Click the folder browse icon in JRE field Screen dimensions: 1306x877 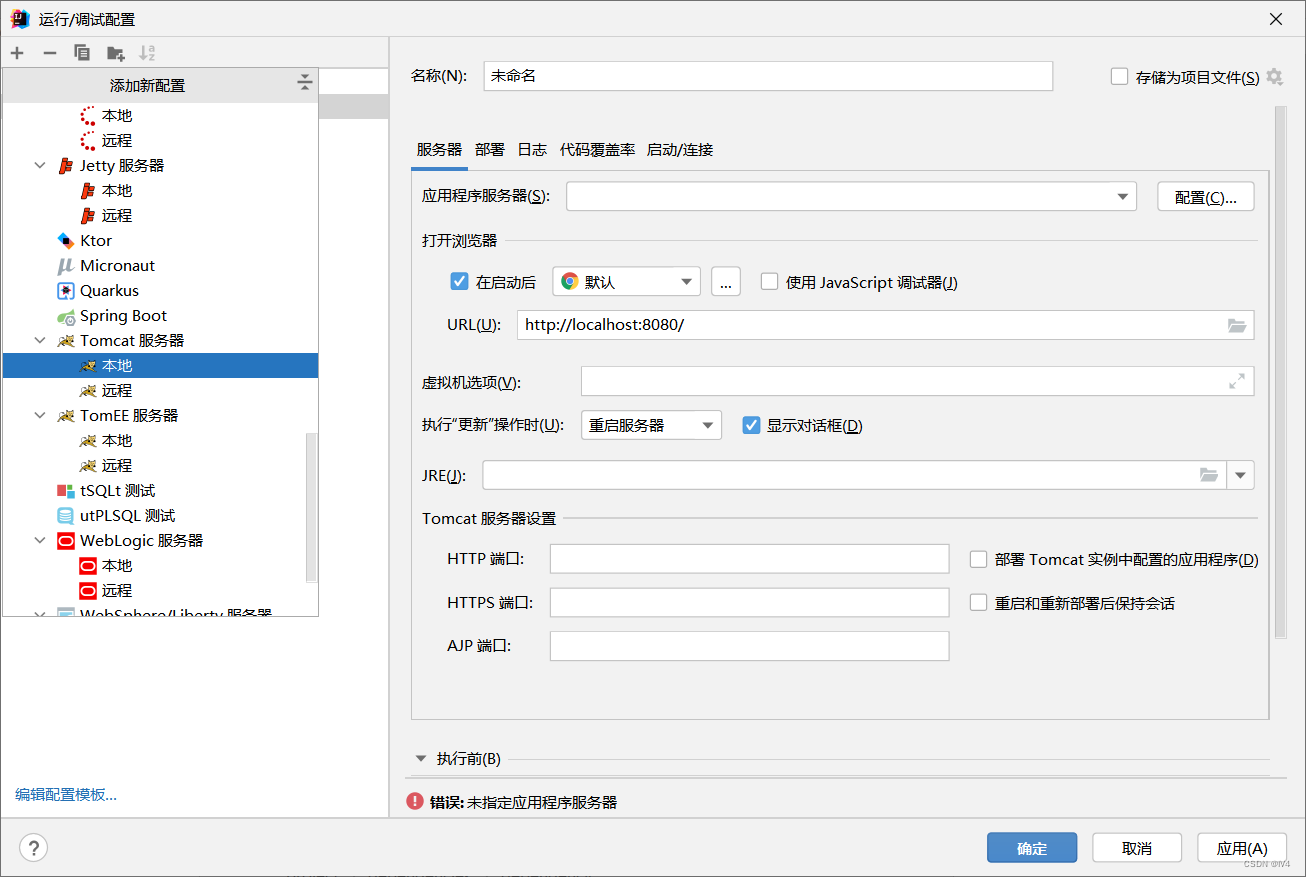click(1209, 475)
